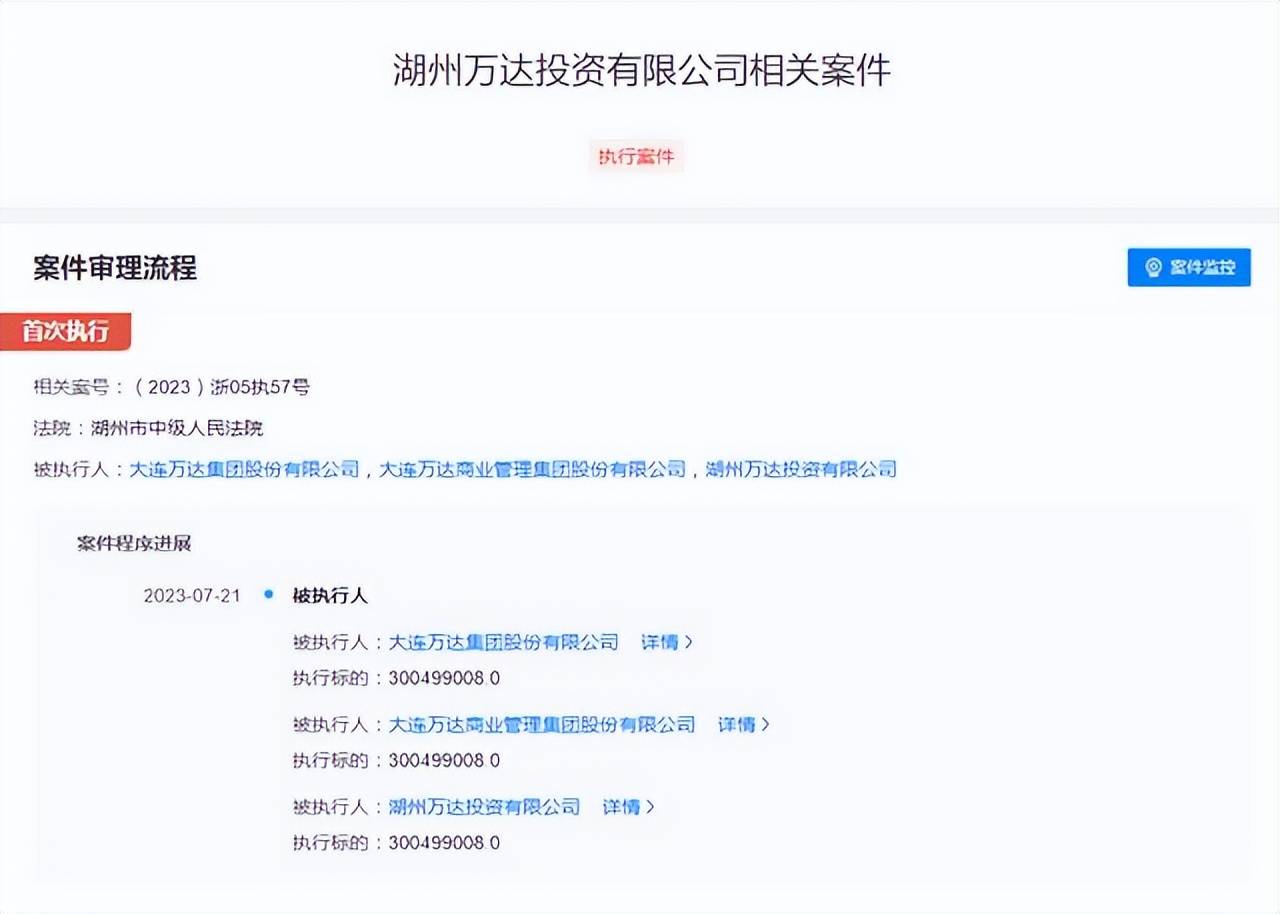Click the location icon in 案件监控 button
1280x914 pixels.
[1153, 267]
